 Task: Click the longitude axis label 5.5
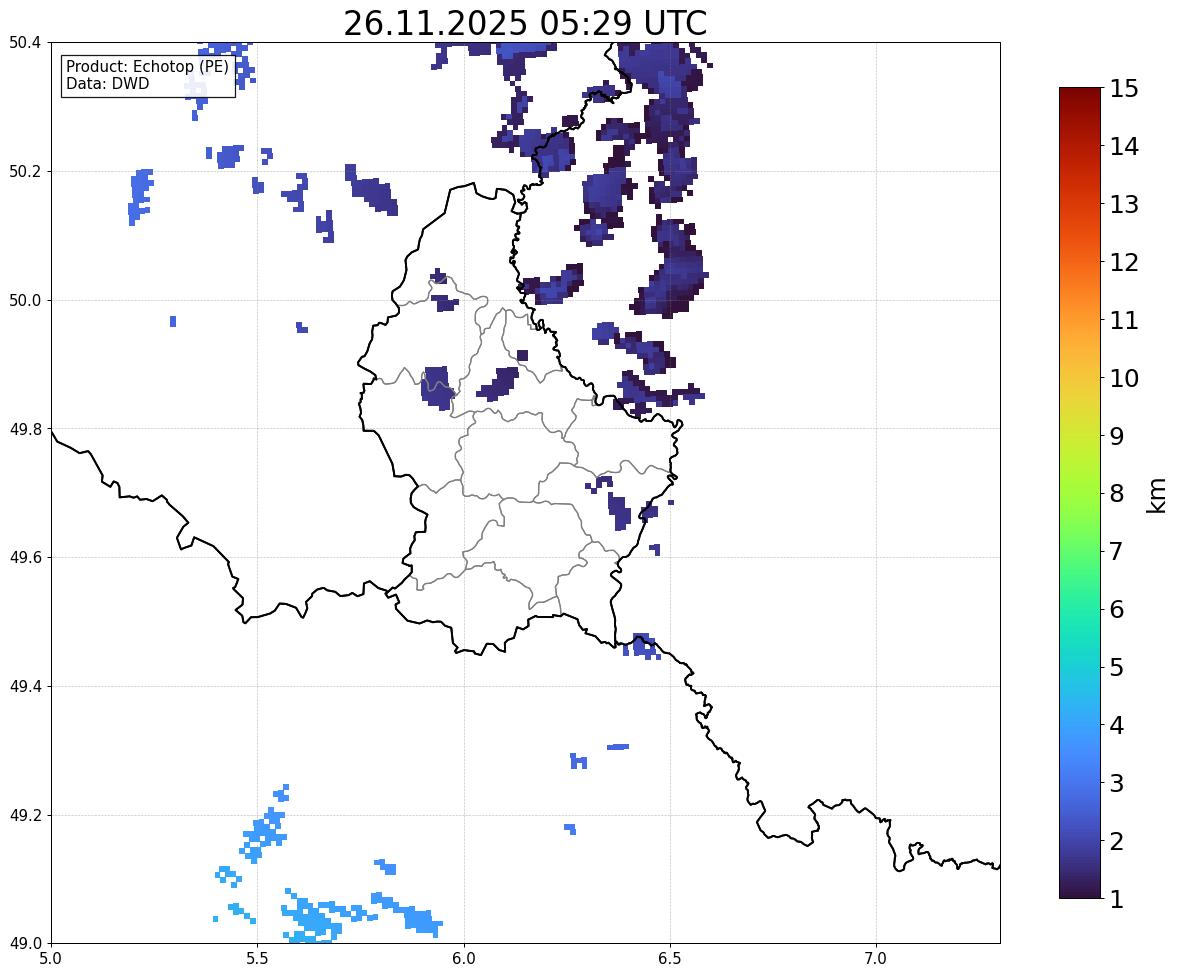pyautogui.click(x=257, y=959)
